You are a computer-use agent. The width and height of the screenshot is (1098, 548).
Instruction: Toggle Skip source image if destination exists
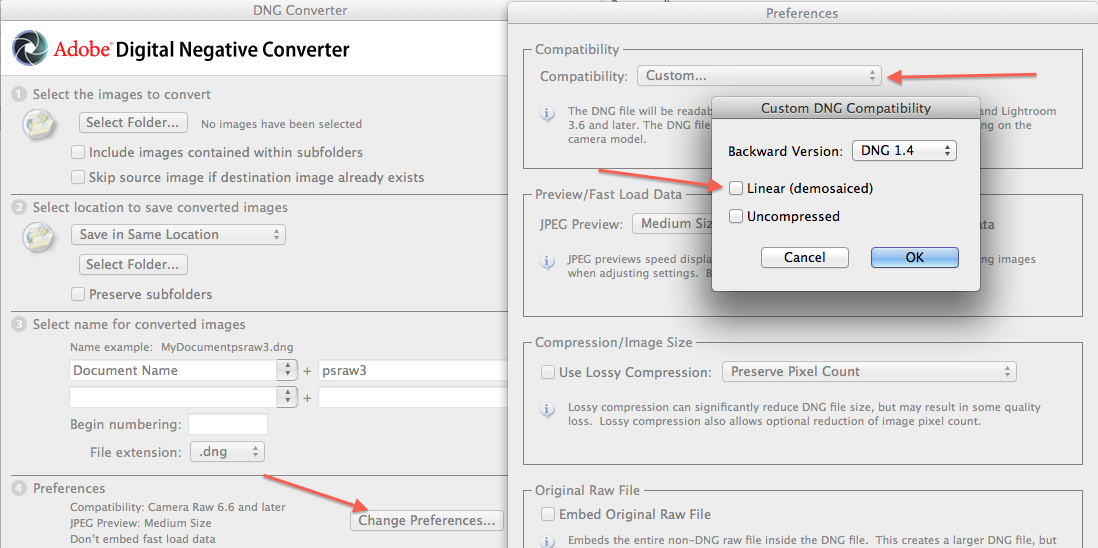click(x=78, y=177)
